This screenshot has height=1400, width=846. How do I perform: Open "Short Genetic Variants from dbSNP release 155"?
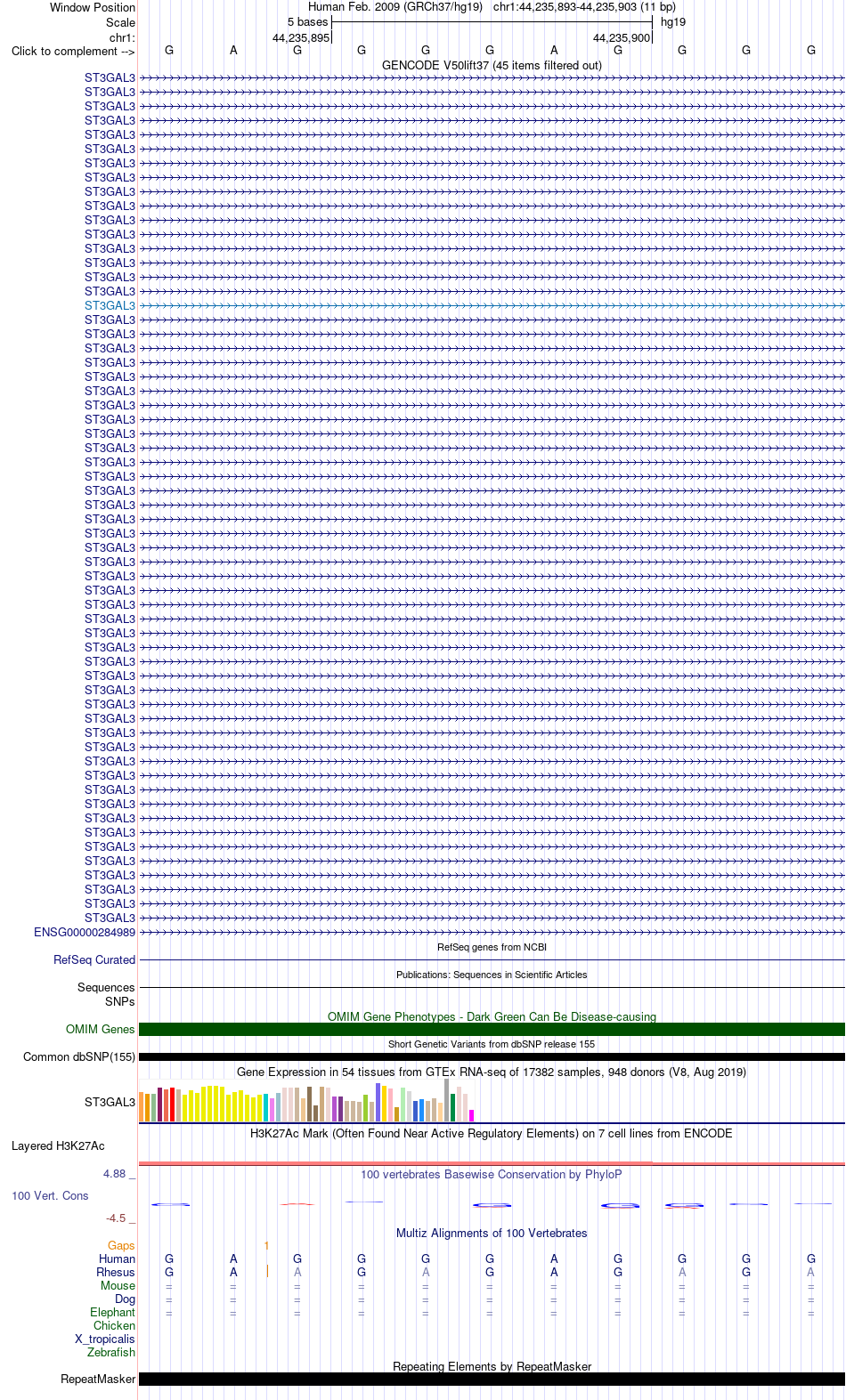point(492,1044)
